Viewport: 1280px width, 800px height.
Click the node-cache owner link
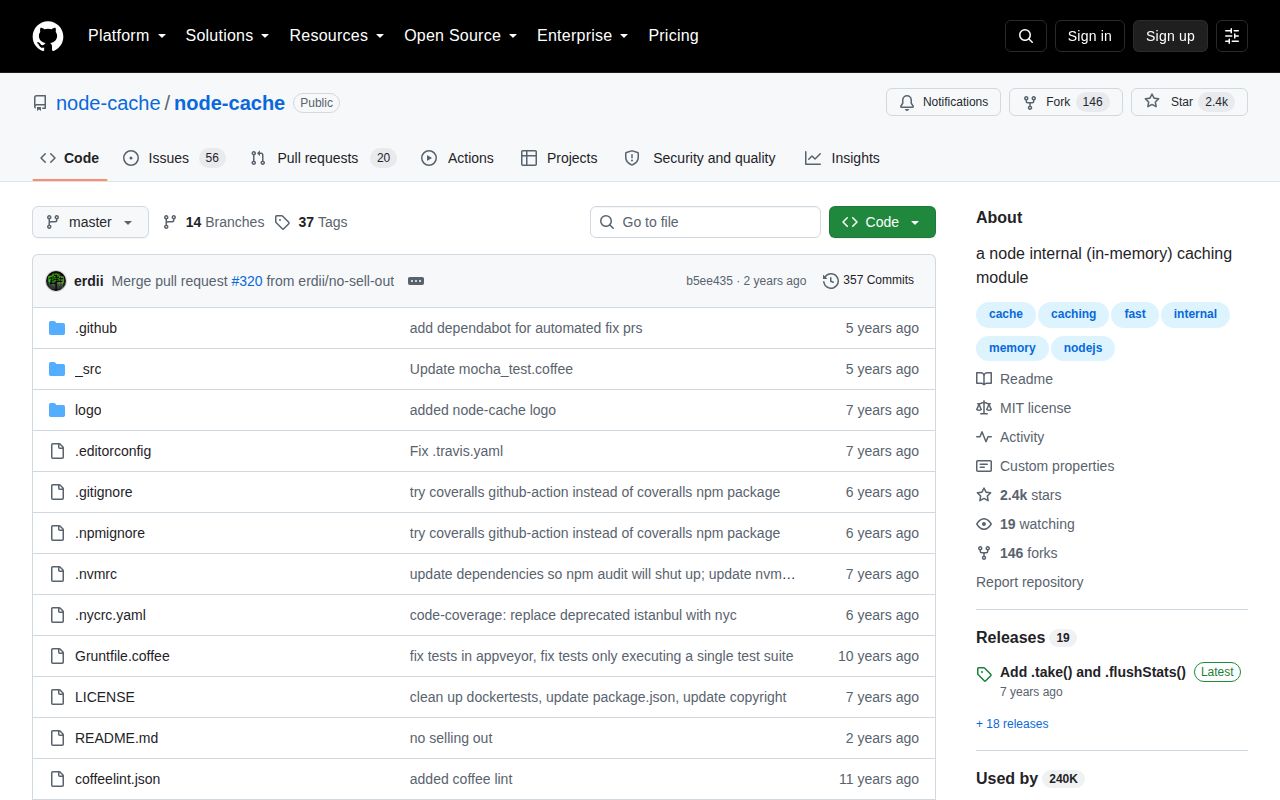(x=108, y=103)
